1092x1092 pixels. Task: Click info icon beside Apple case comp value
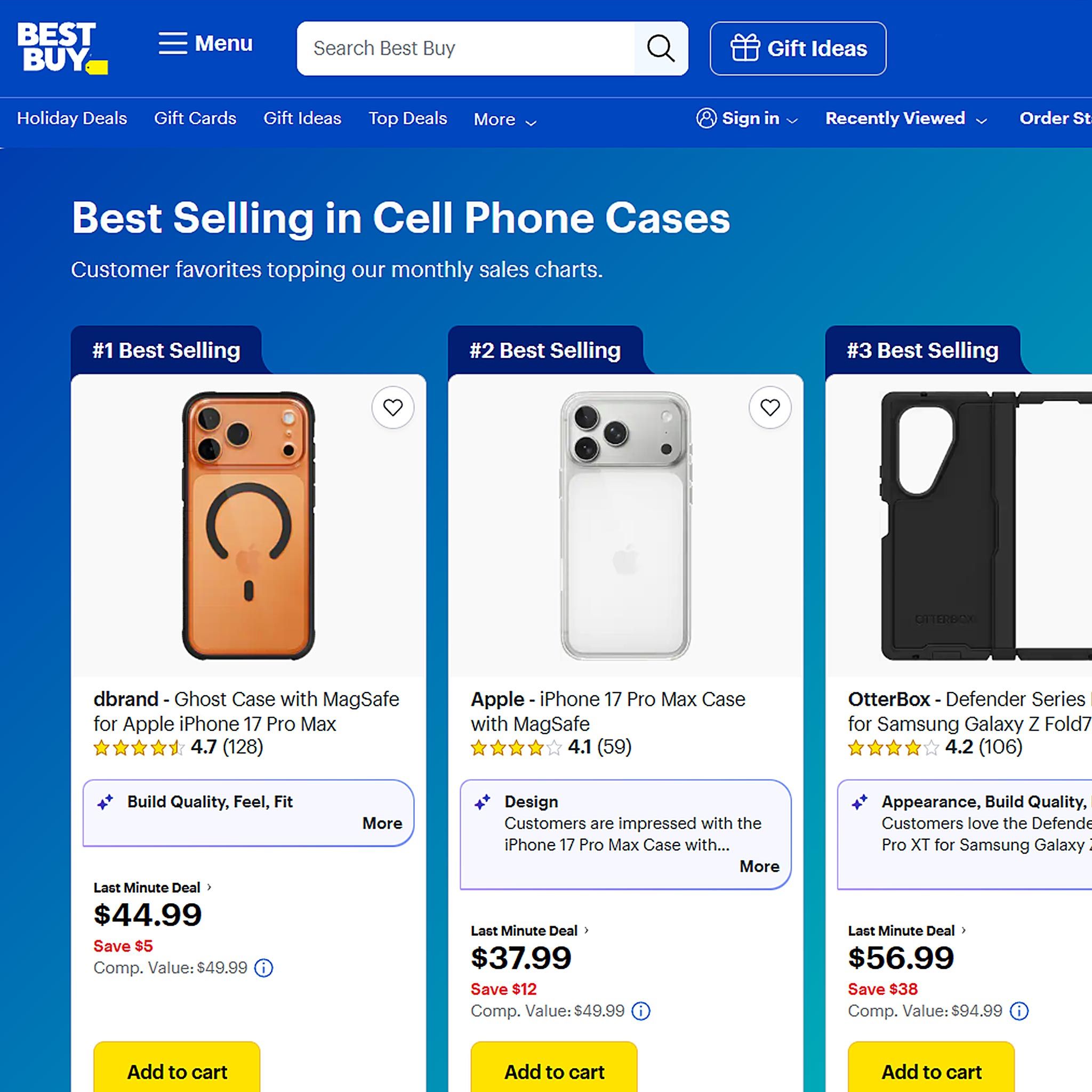pos(640,1011)
